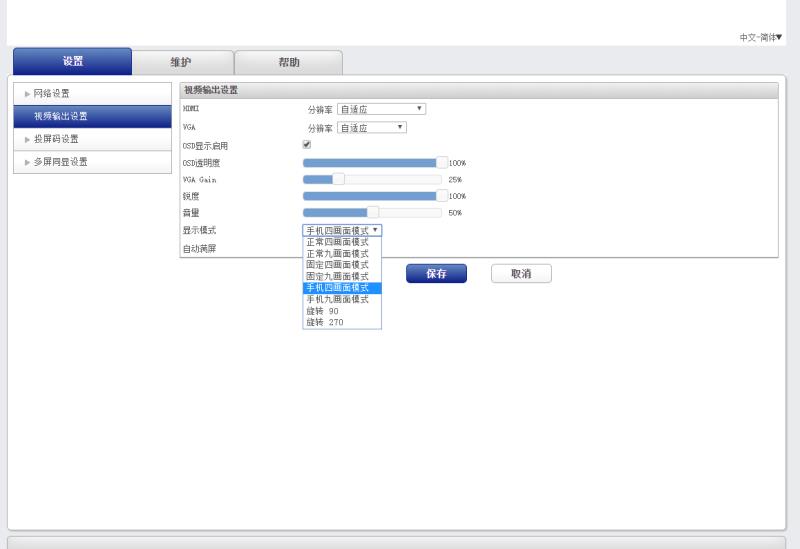Open the VGA 分辨率 dropdown
This screenshot has height=549, width=800.
372,128
